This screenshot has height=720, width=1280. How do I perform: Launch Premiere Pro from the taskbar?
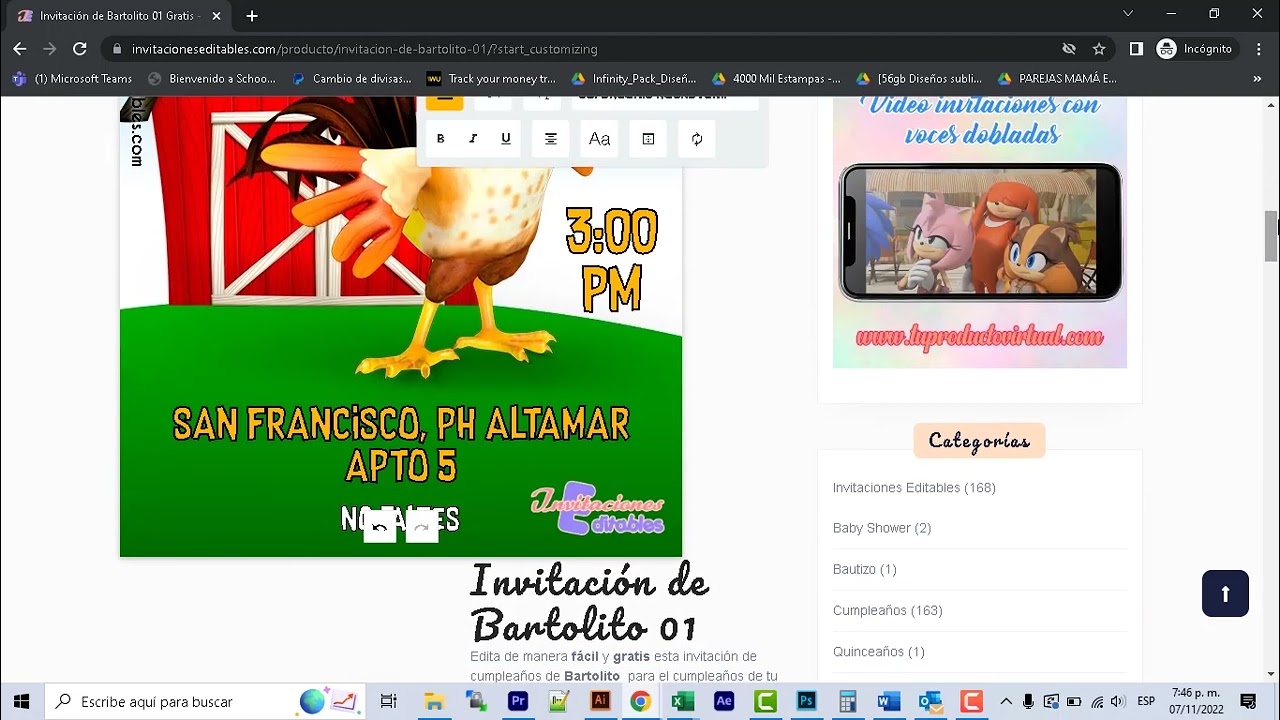tap(518, 701)
